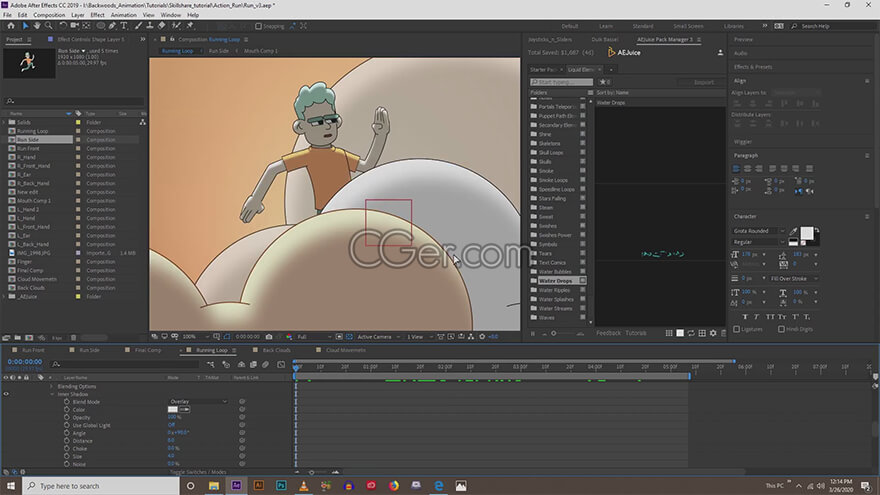Switch to the Run Front timeline tab

(33, 350)
